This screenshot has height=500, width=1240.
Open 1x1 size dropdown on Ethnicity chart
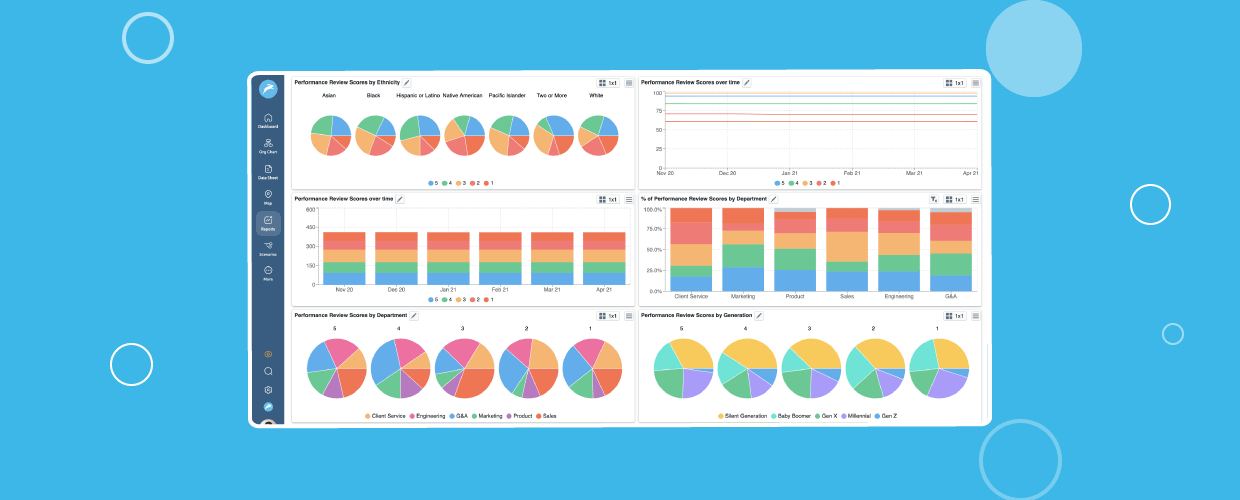608,83
